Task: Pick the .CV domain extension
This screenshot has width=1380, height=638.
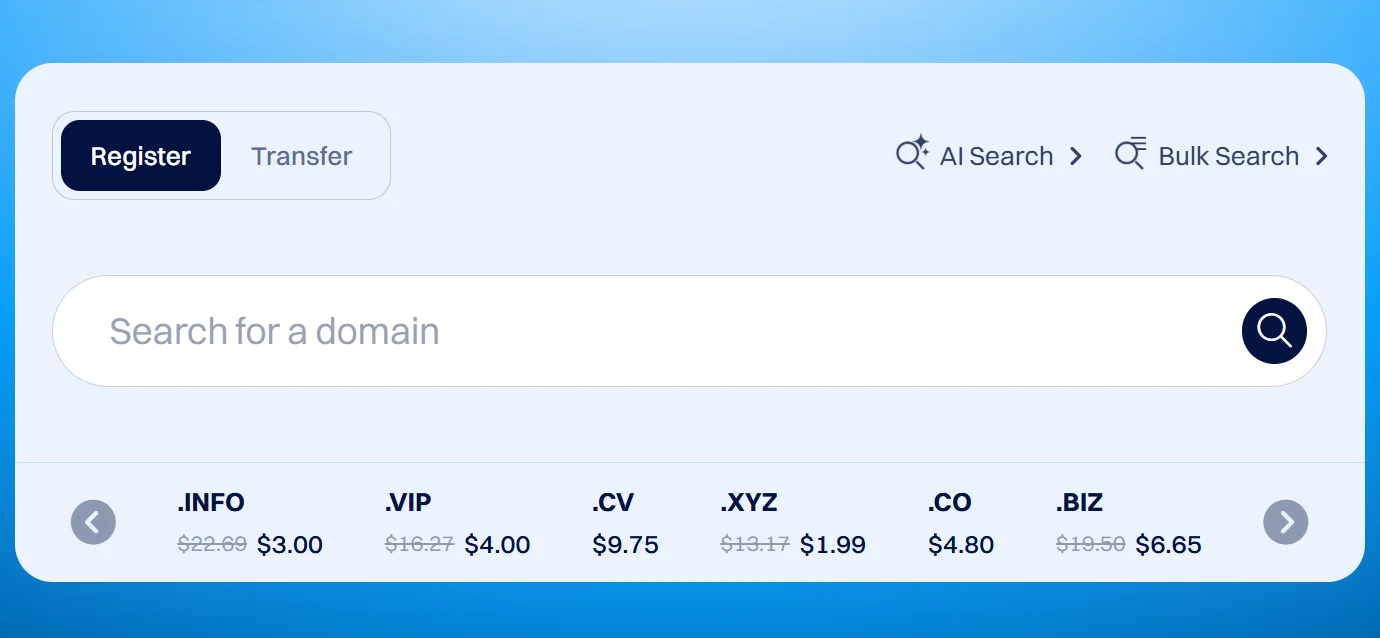Action: [x=613, y=502]
